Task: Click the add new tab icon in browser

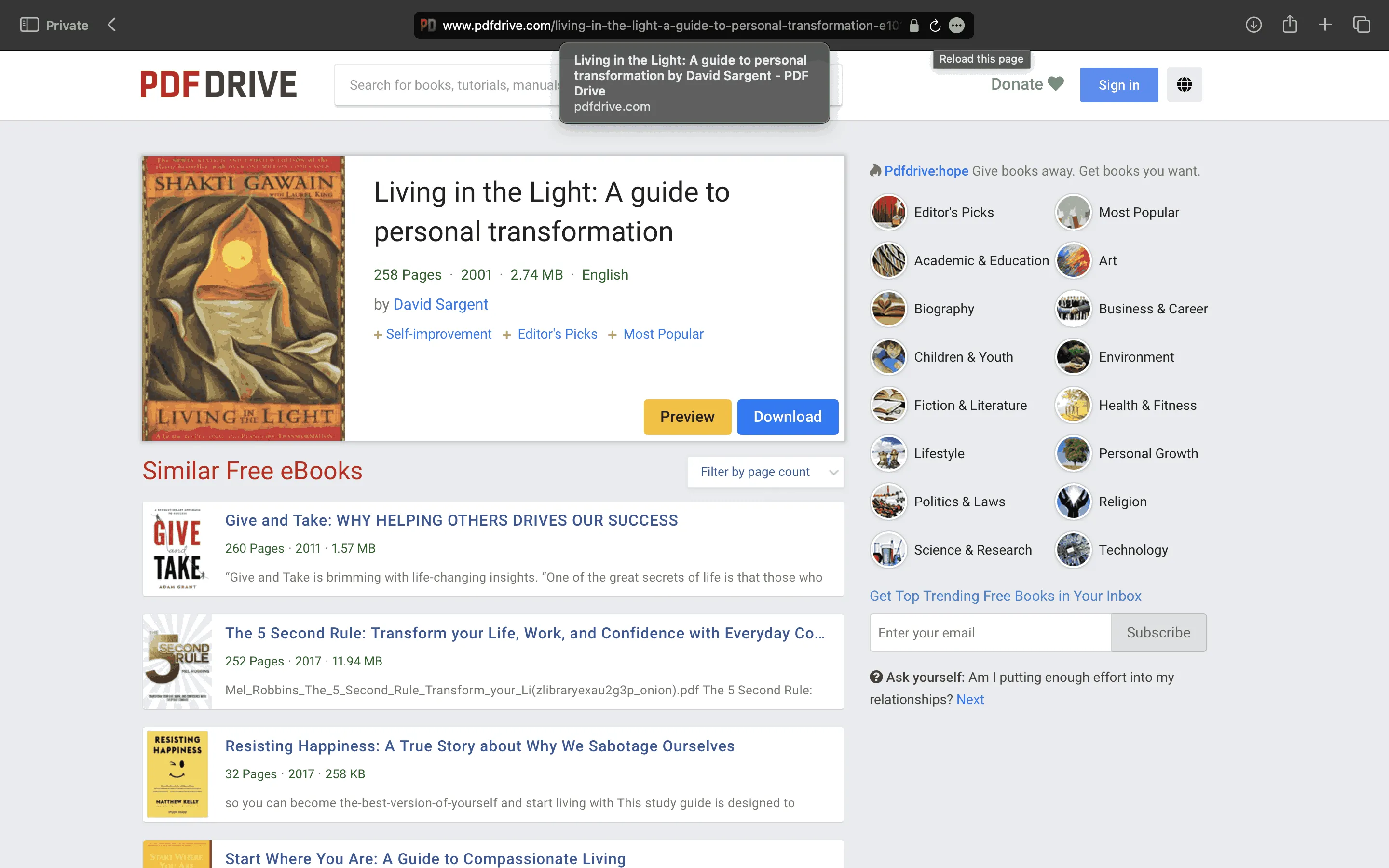Action: 1324,25
